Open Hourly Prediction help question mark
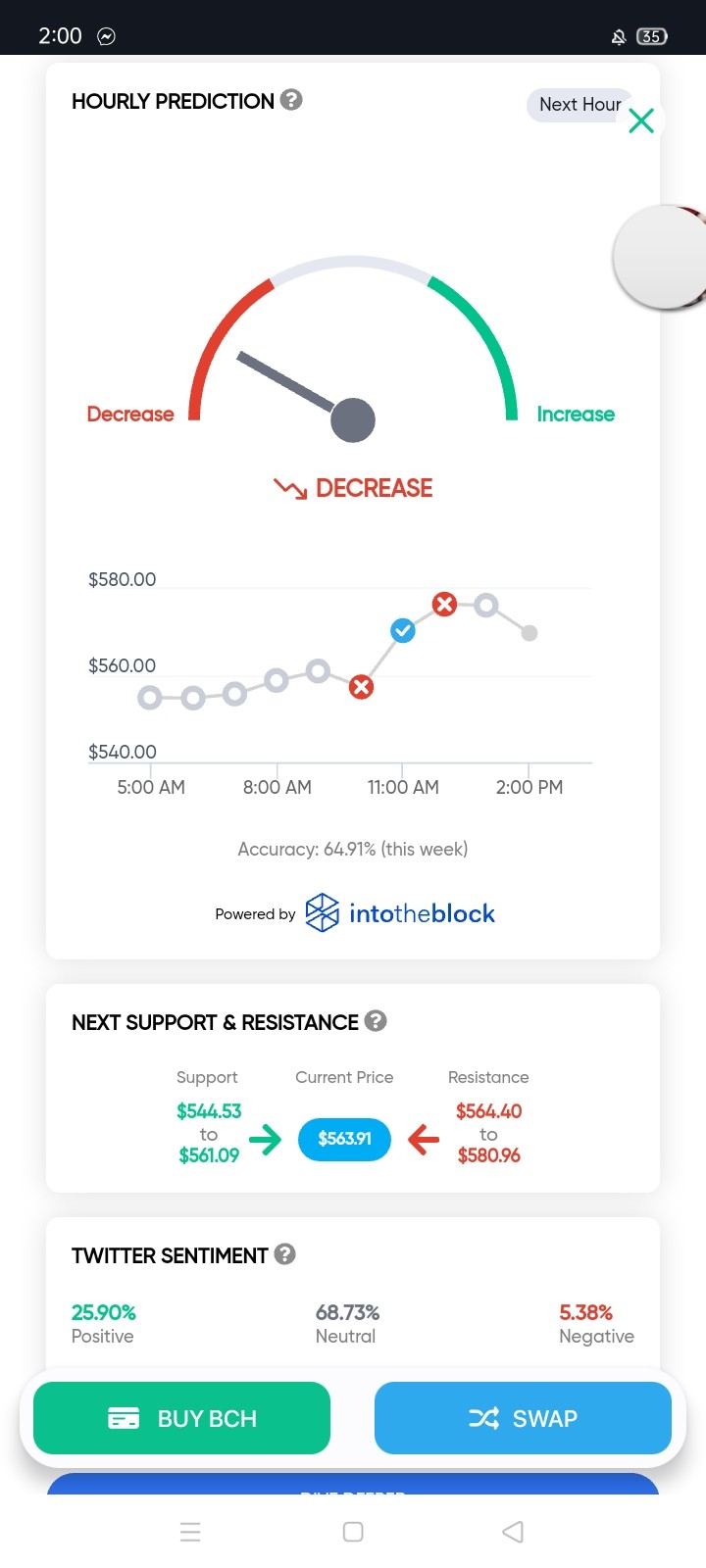Image resolution: width=706 pixels, height=1568 pixels. point(291,100)
